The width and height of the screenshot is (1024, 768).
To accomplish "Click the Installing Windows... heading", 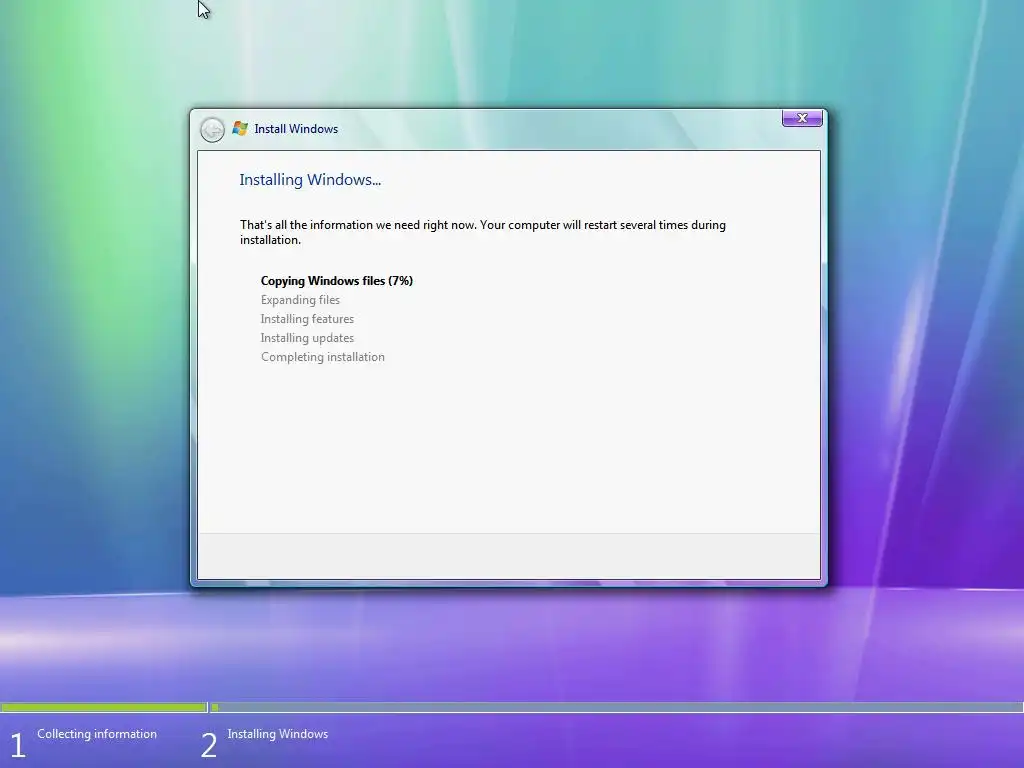I will coord(310,180).
